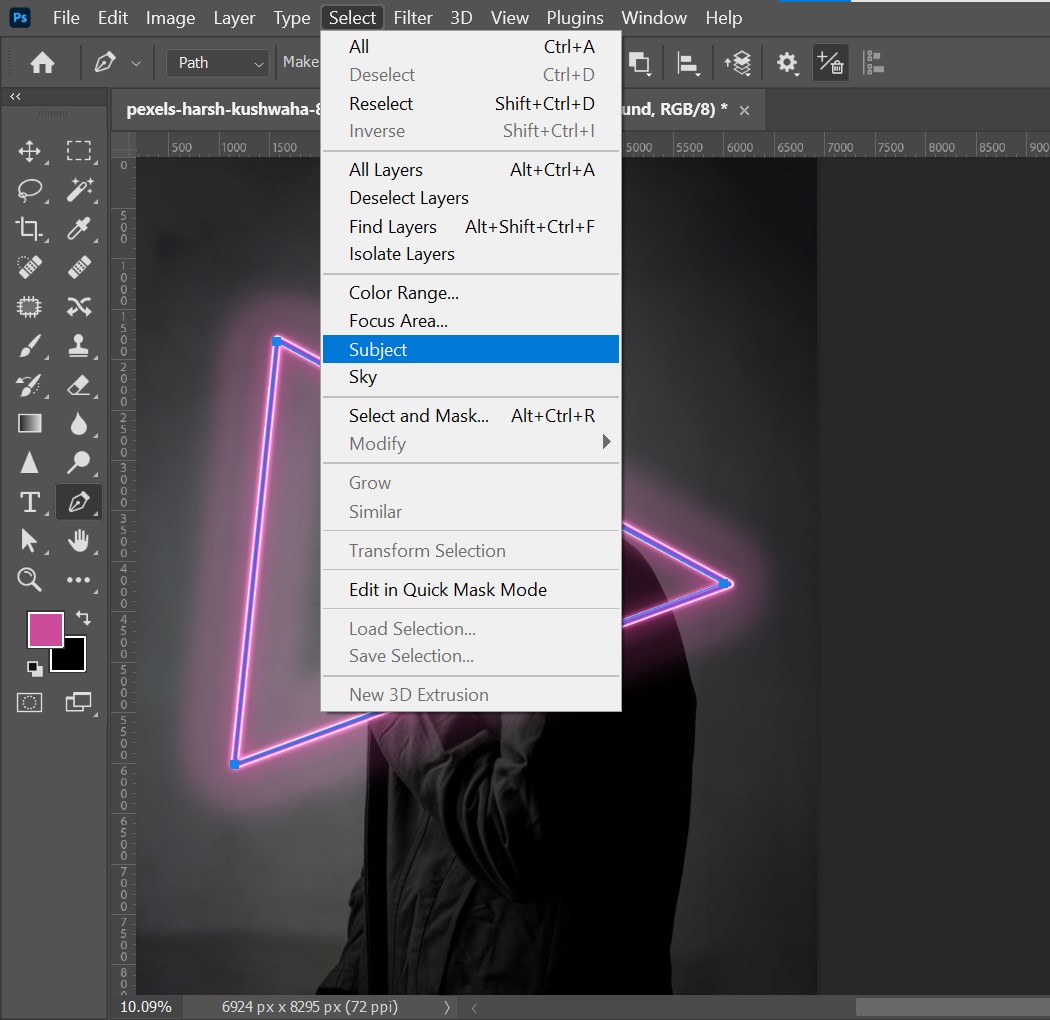Select the Hand tool
Image resolution: width=1050 pixels, height=1020 pixels.
coord(79,540)
